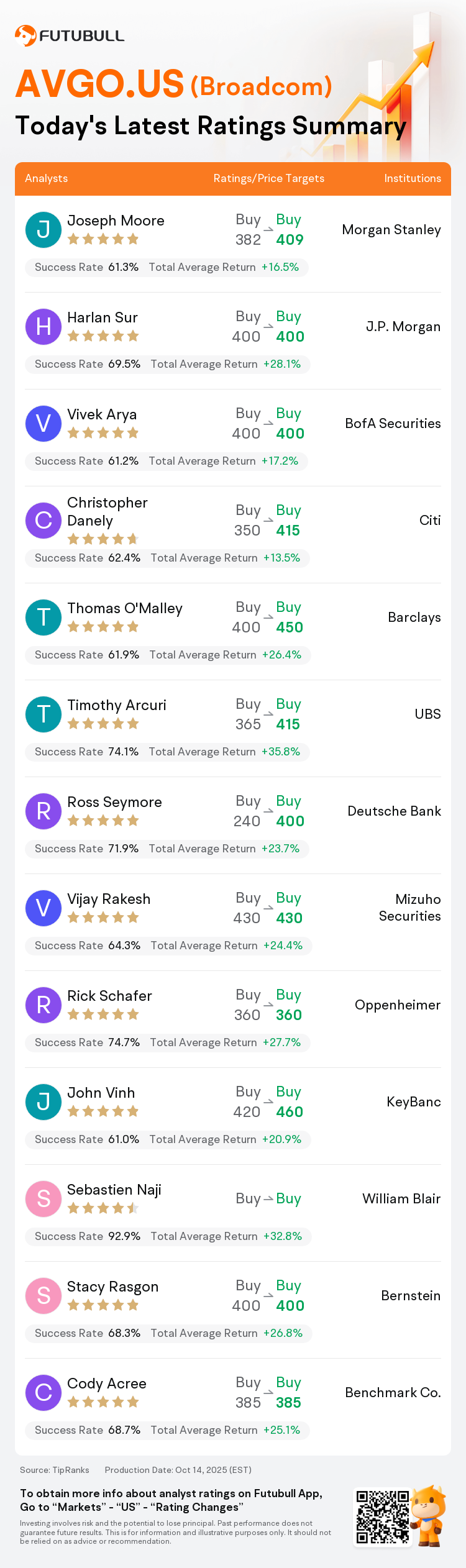Click Rick Schafer's success rate pill
Image resolution: width=466 pixels, height=1568 pixels.
(x=167, y=1042)
